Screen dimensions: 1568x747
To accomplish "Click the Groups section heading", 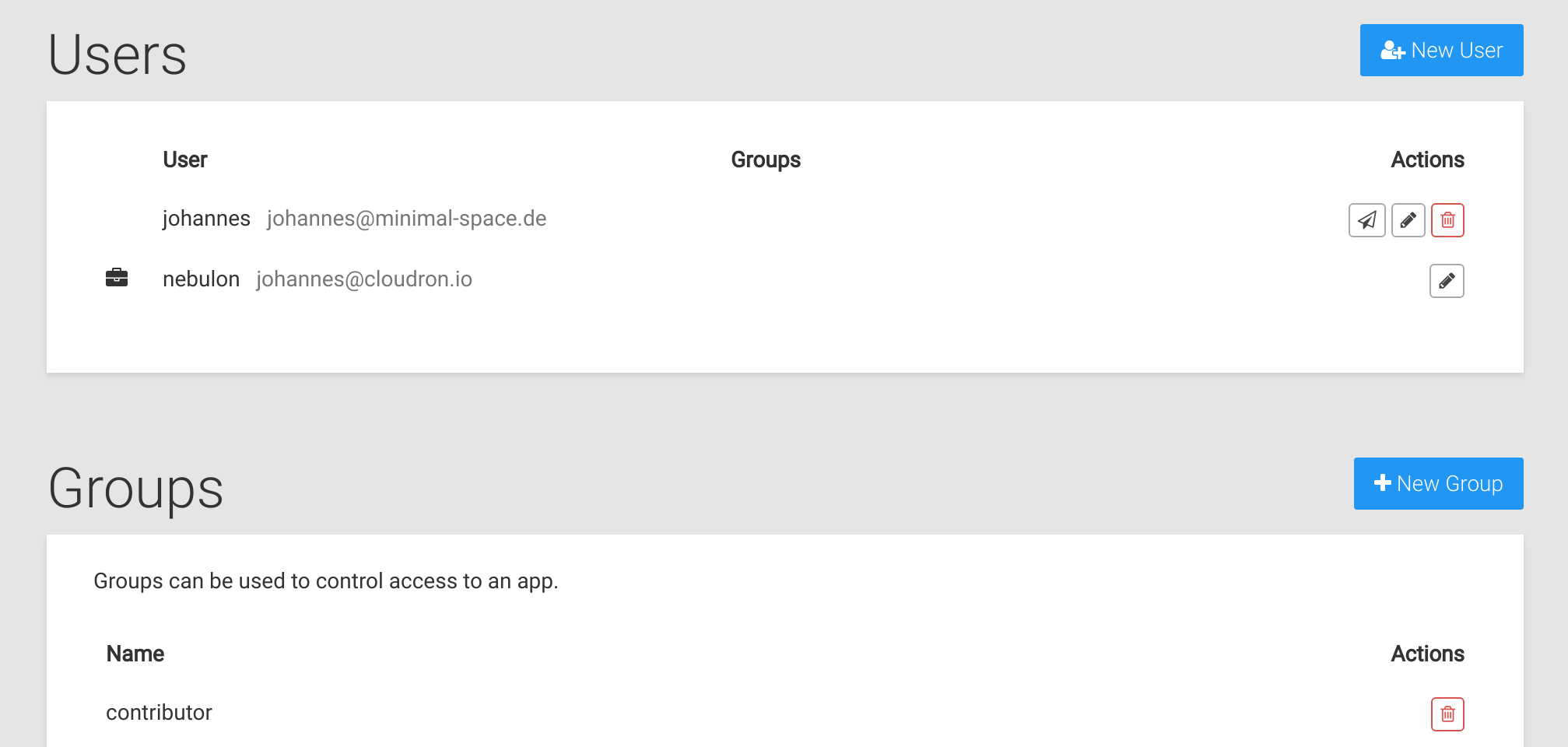I will [136, 489].
